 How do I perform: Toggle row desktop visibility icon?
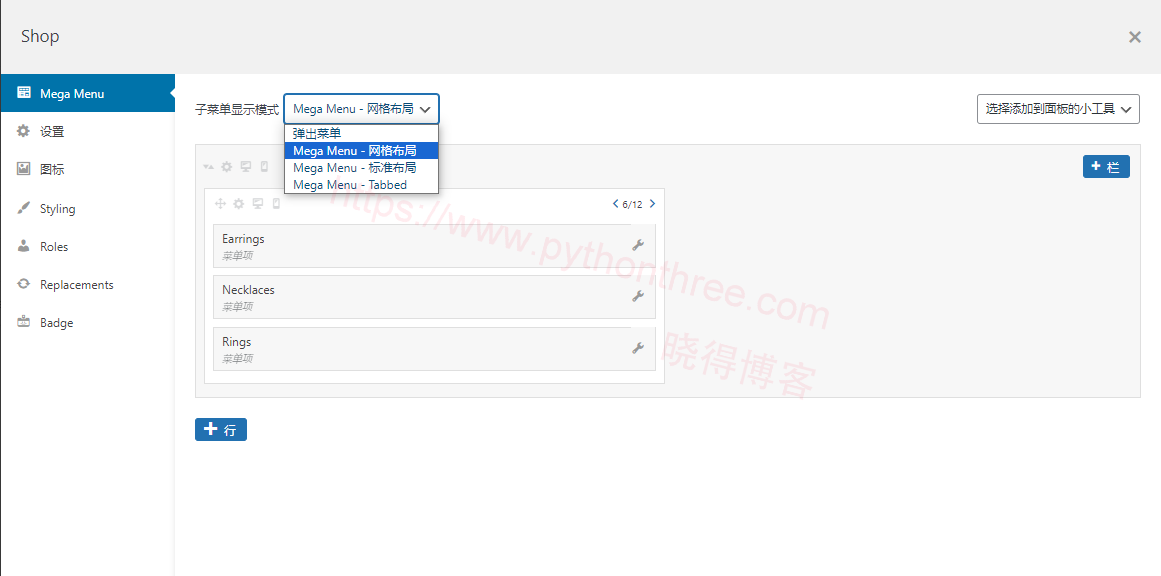point(246,167)
